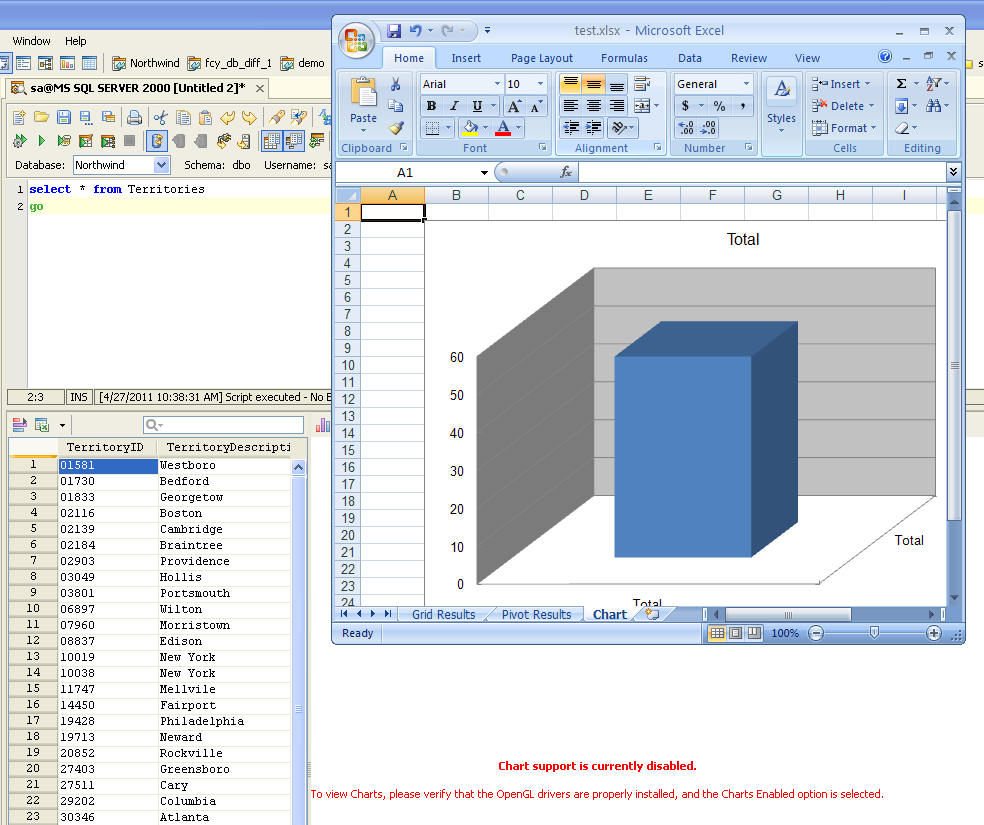Save the workbook via quick access toolbar

(x=393, y=30)
